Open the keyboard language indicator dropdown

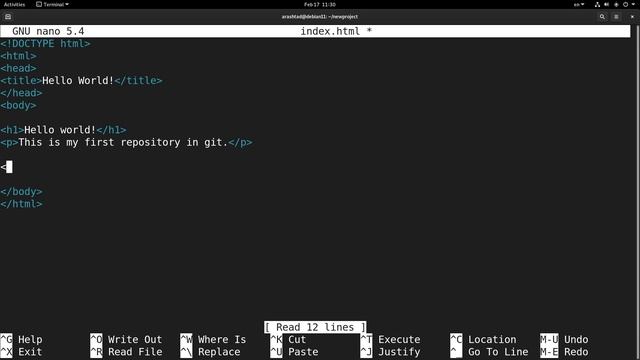pyautogui.click(x=579, y=4)
